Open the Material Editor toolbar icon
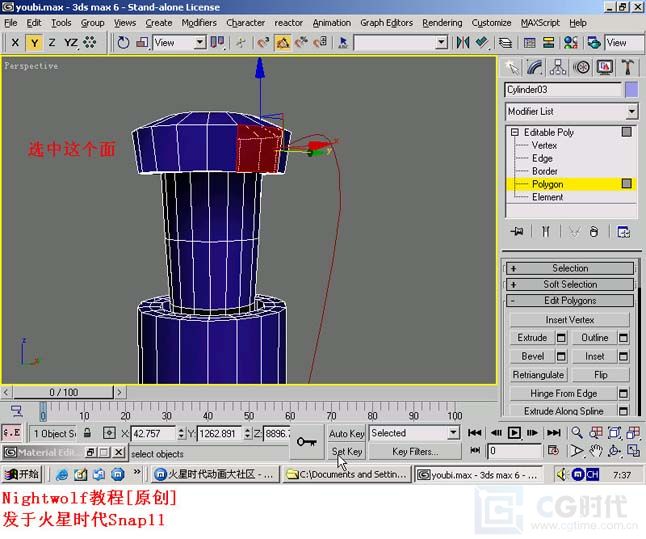Image resolution: width=646 pixels, height=539 pixels. click(x=571, y=42)
